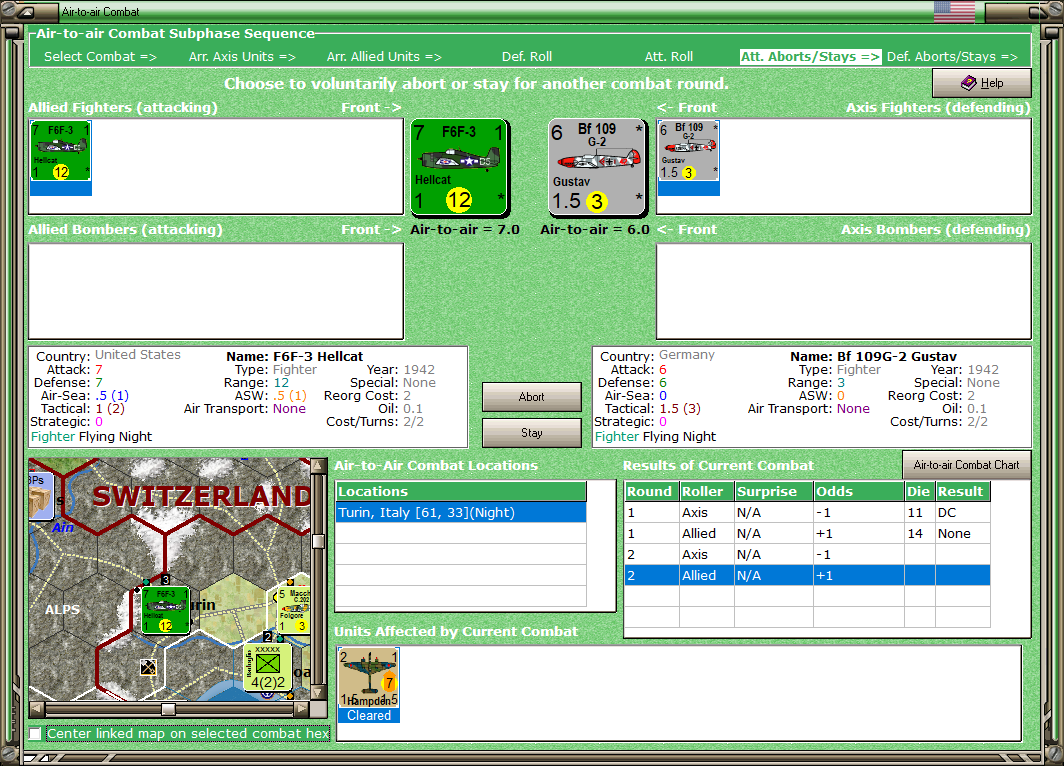This screenshot has width=1064, height=766.
Task: Go to Select Combat subphase
Action: pyautogui.click(x=100, y=57)
